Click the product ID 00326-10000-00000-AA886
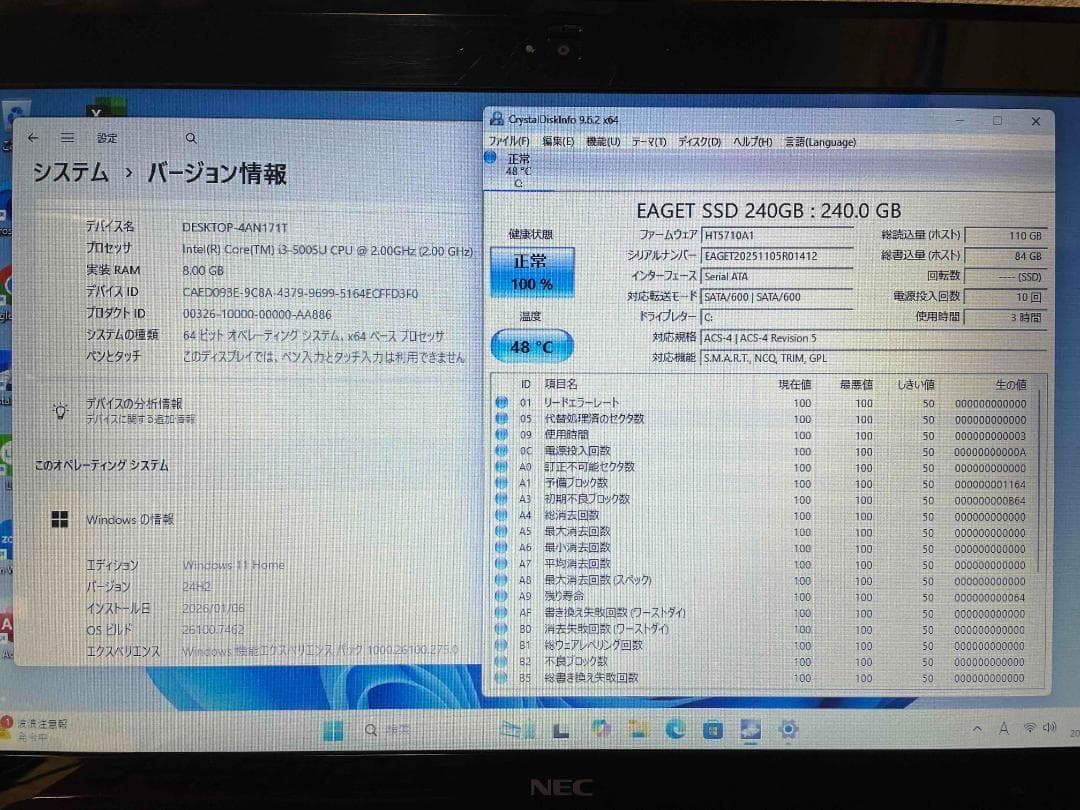This screenshot has height=810, width=1080. 257,314
